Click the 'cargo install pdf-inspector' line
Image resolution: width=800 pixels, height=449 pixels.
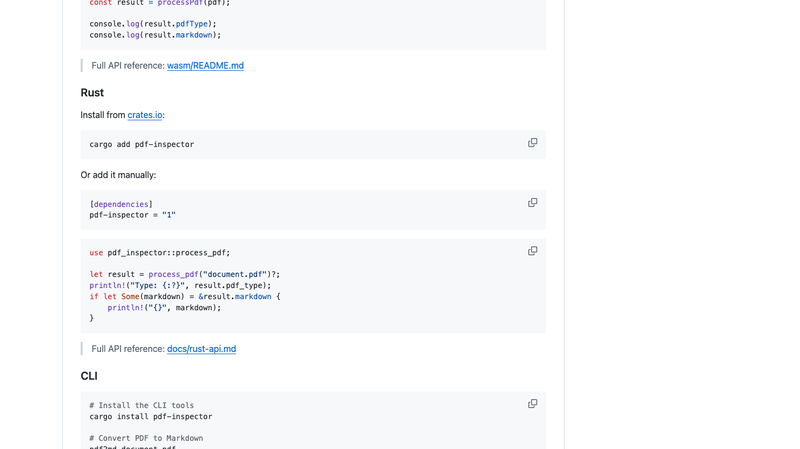point(151,417)
